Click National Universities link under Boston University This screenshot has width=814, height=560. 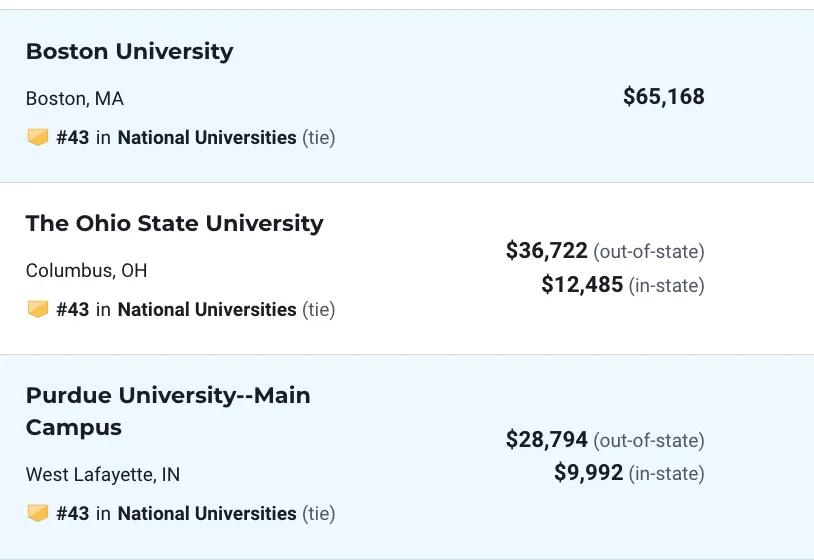(207, 138)
